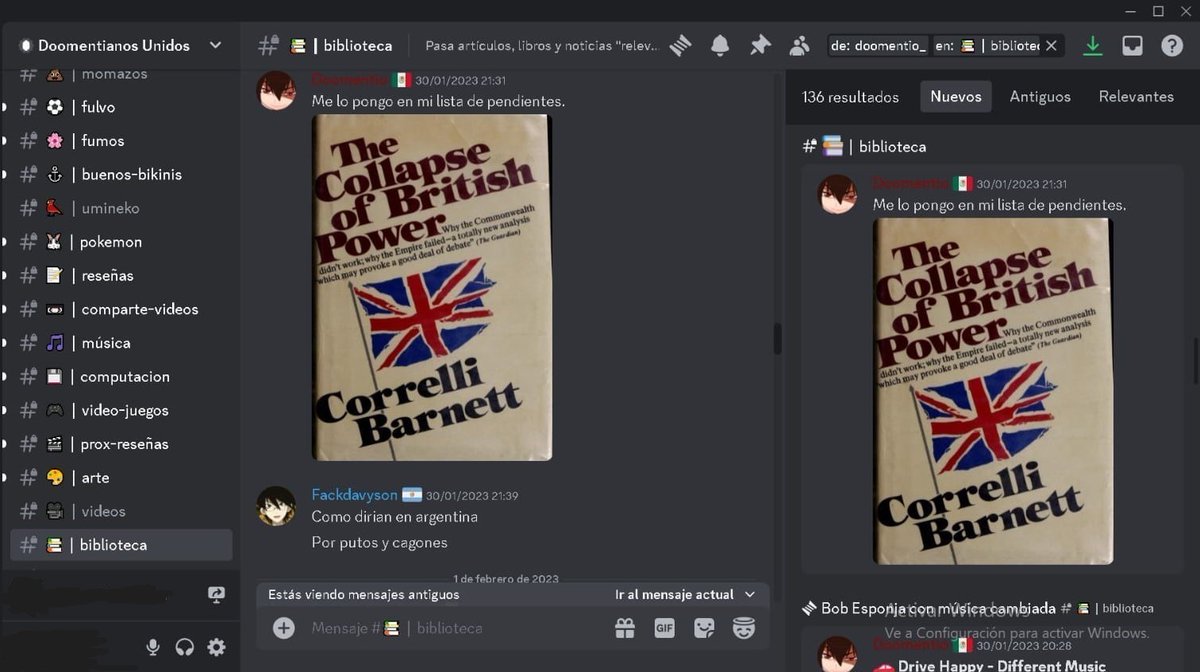Image resolution: width=1200 pixels, height=672 pixels.
Task: Select the biblioteca channel in sidebar
Action: tap(121, 545)
